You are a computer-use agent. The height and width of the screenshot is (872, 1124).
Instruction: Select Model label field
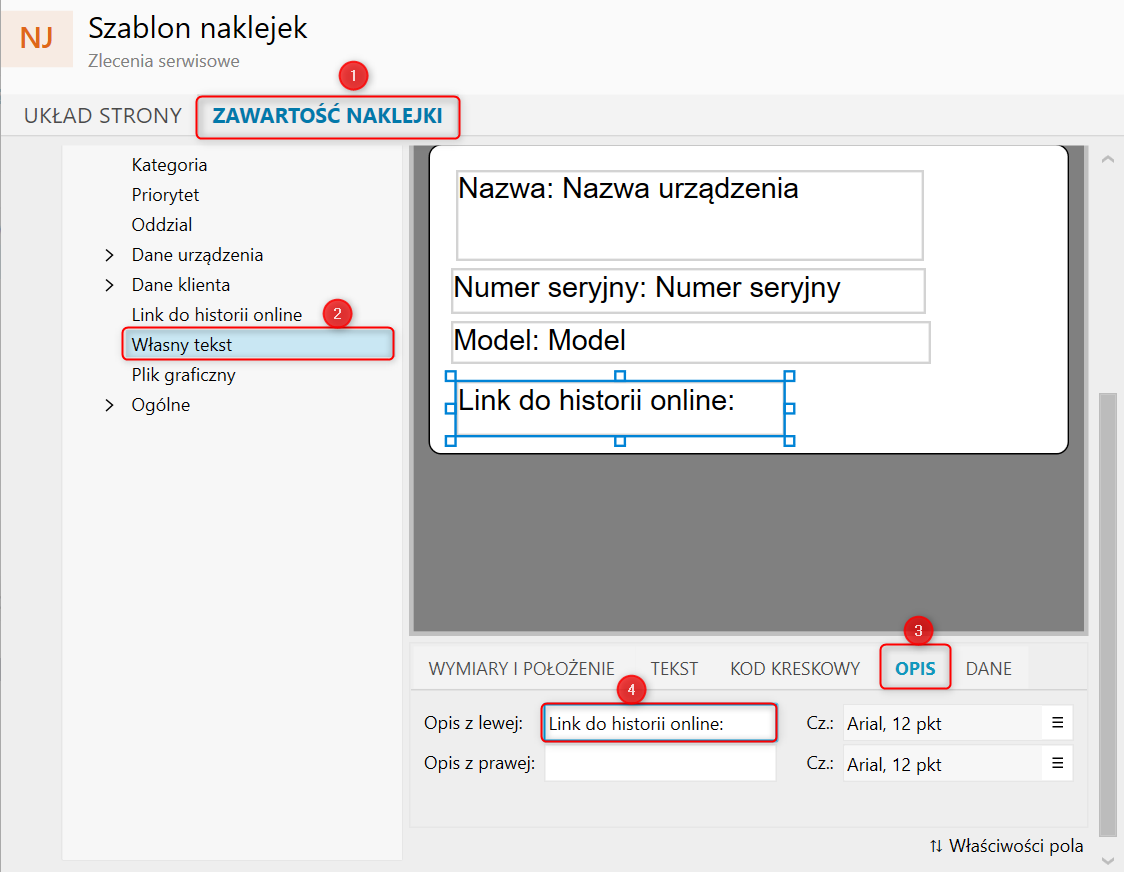point(690,342)
